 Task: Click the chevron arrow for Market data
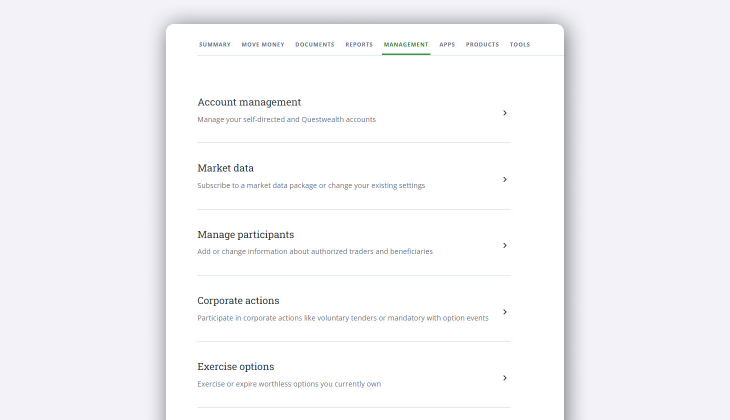coord(505,179)
